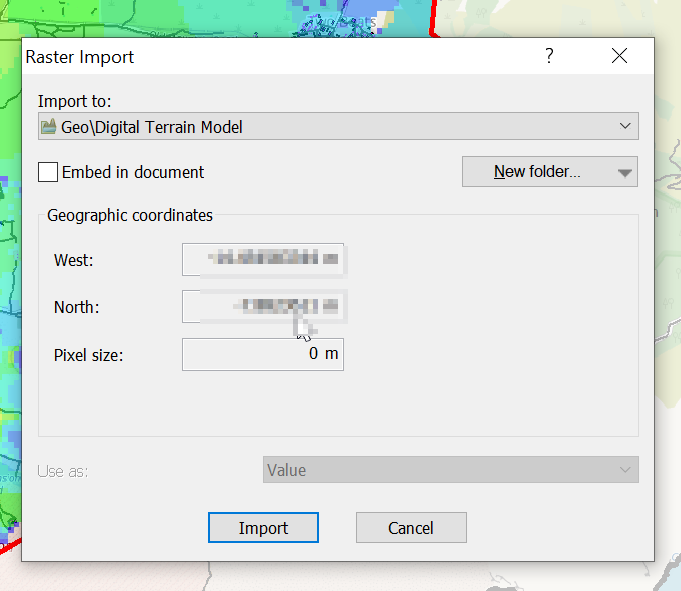Open the Use as Value dropdown
The width and height of the screenshot is (681, 591).
click(x=450, y=470)
